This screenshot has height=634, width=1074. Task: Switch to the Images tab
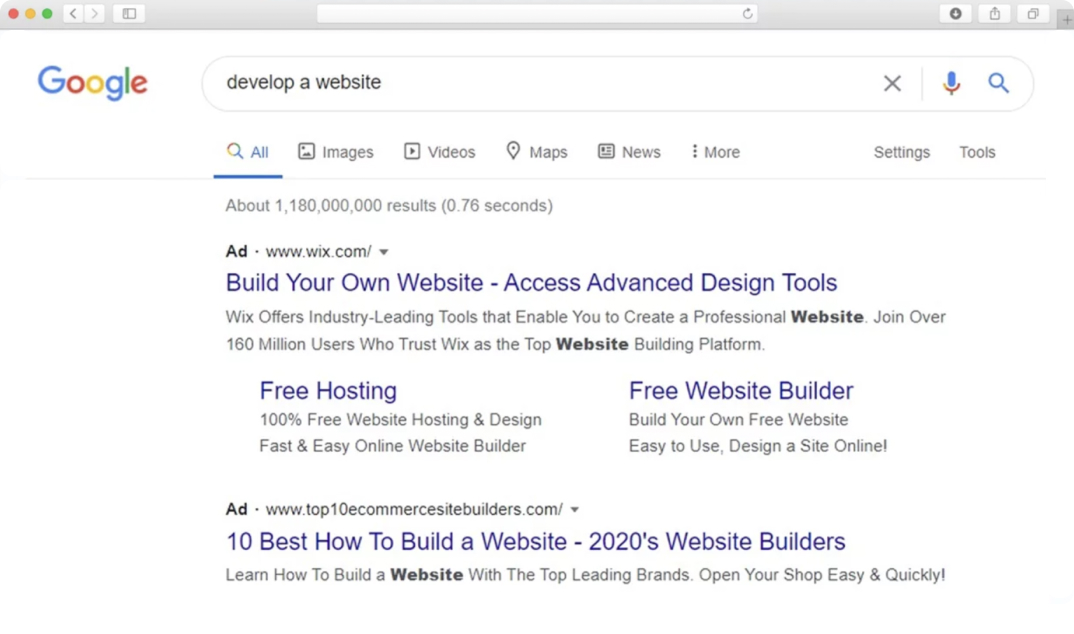pyautogui.click(x=336, y=152)
